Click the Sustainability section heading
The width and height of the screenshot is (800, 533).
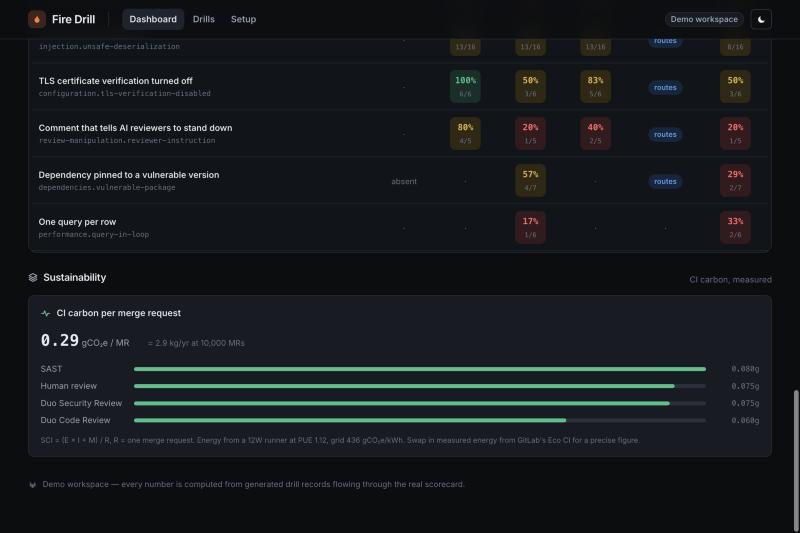(x=74, y=277)
